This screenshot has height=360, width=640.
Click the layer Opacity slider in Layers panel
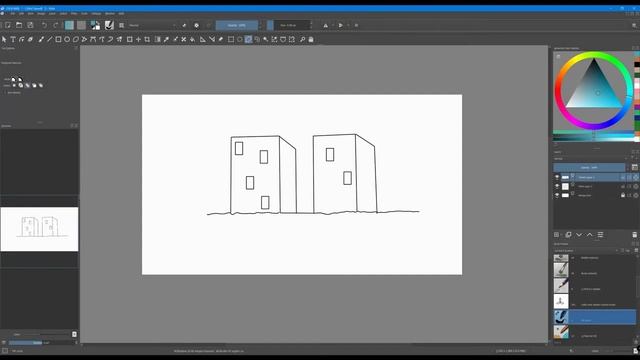tap(589, 167)
